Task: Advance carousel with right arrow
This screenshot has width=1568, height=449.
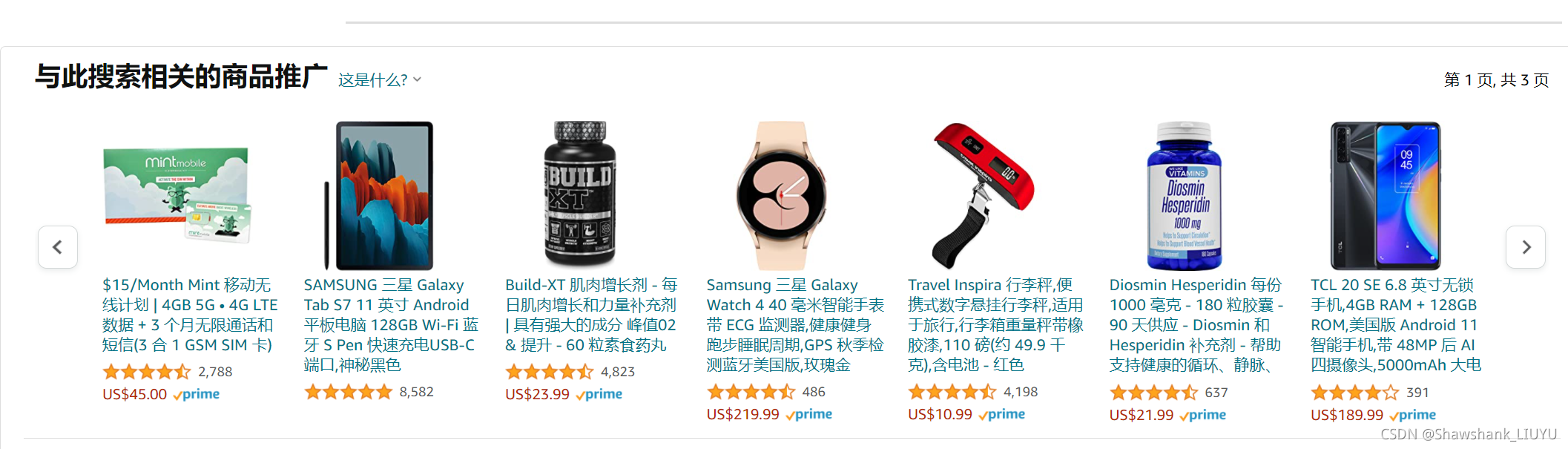Action: click(x=1526, y=247)
